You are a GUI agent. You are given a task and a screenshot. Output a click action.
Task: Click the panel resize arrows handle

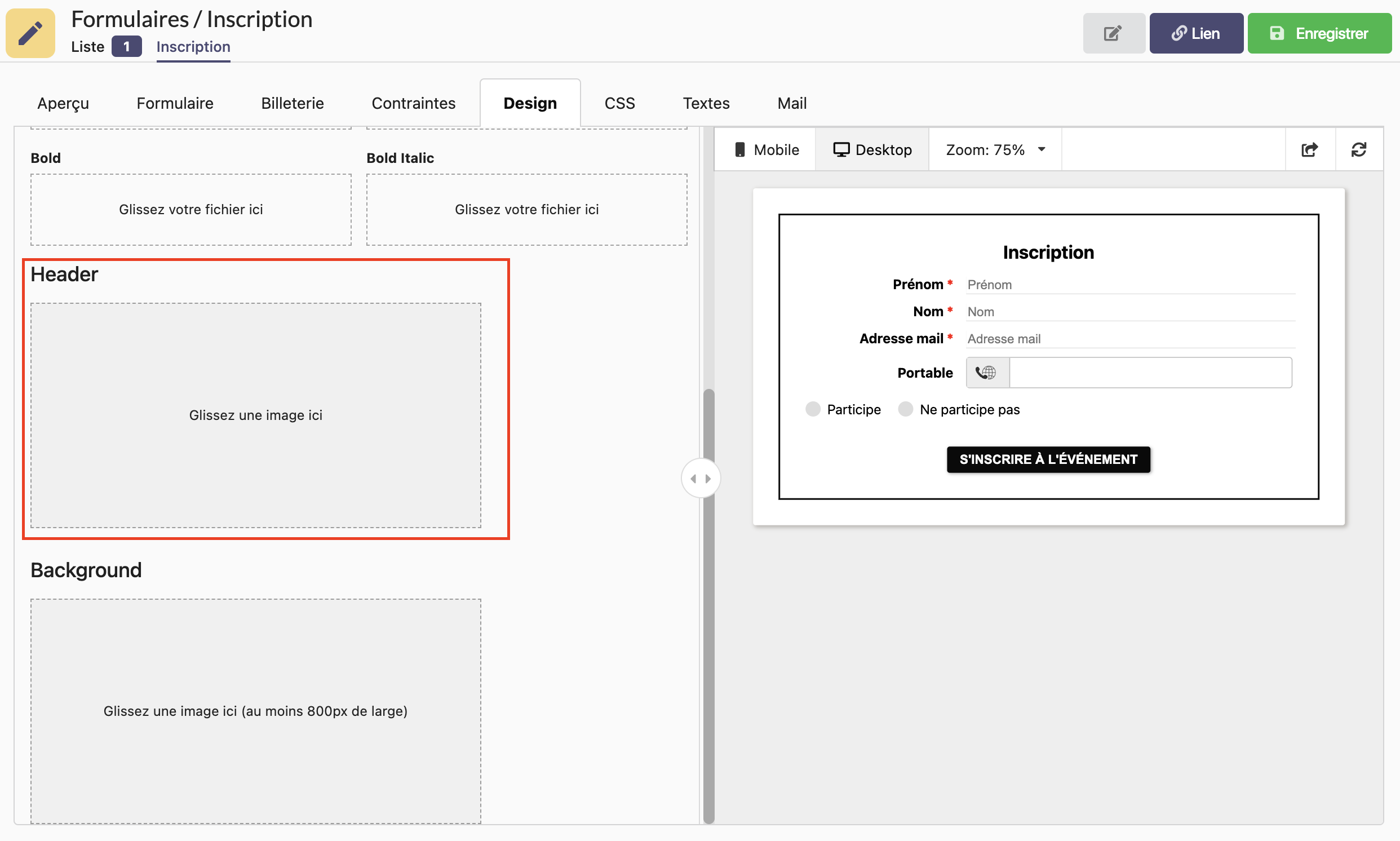pyautogui.click(x=701, y=479)
